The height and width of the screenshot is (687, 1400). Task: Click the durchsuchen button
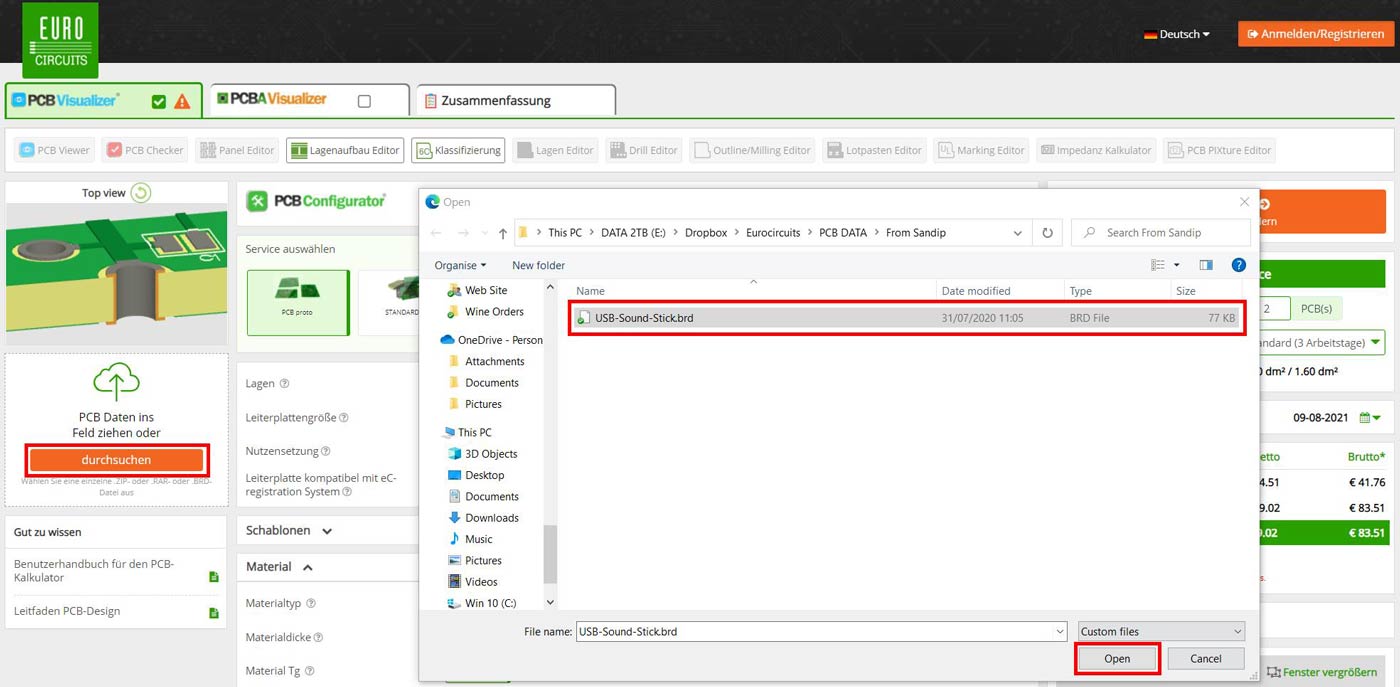[x=116, y=459]
